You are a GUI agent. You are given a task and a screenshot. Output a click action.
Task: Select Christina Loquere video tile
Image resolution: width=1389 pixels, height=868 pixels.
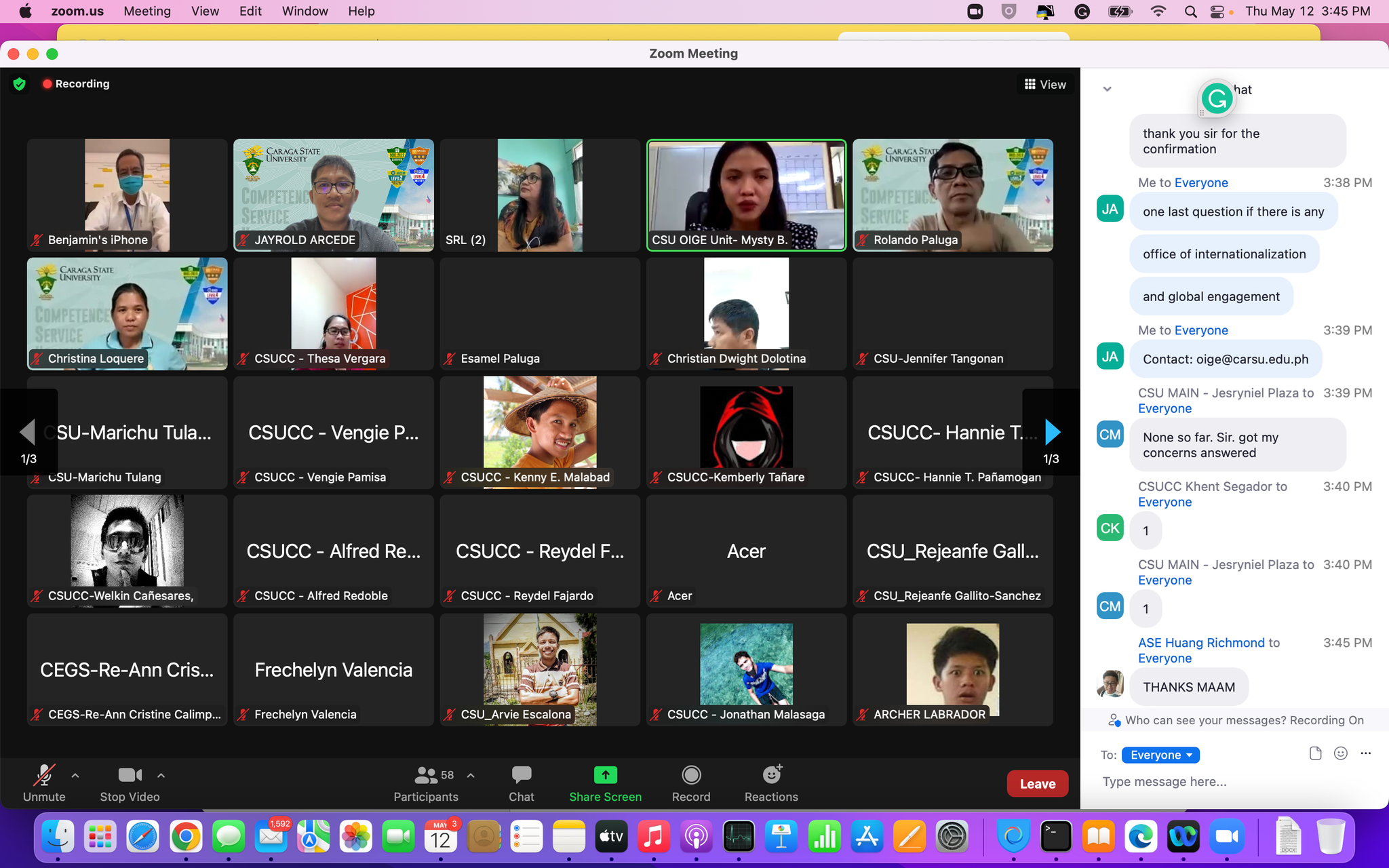tap(127, 314)
